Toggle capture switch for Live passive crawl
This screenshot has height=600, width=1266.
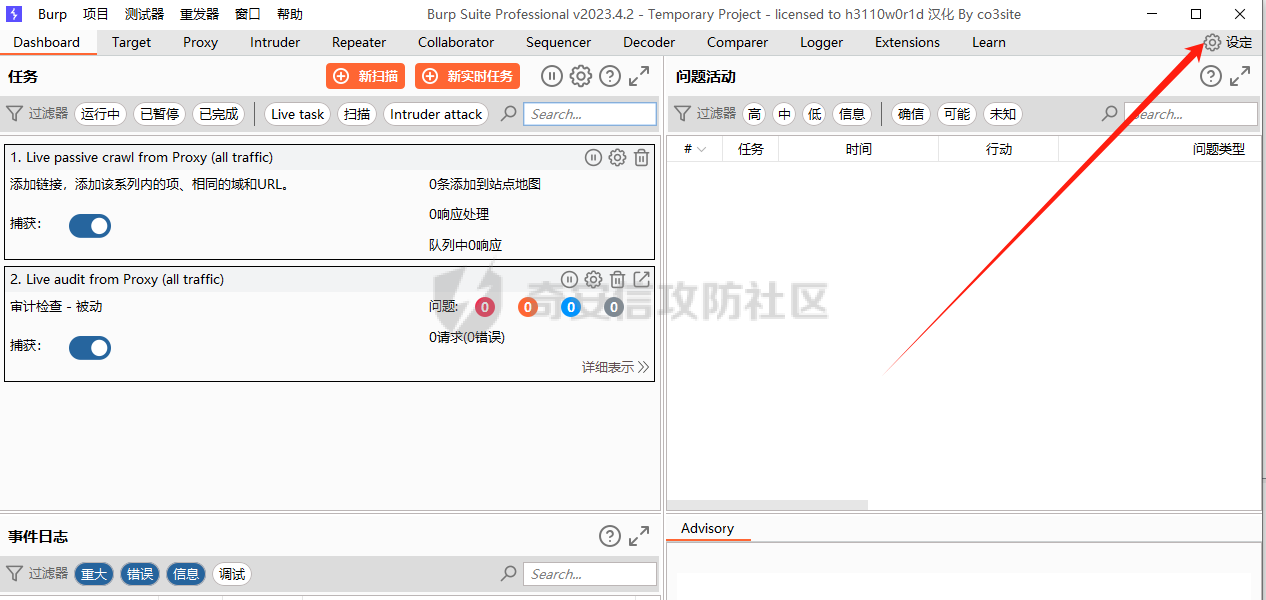[x=90, y=226]
